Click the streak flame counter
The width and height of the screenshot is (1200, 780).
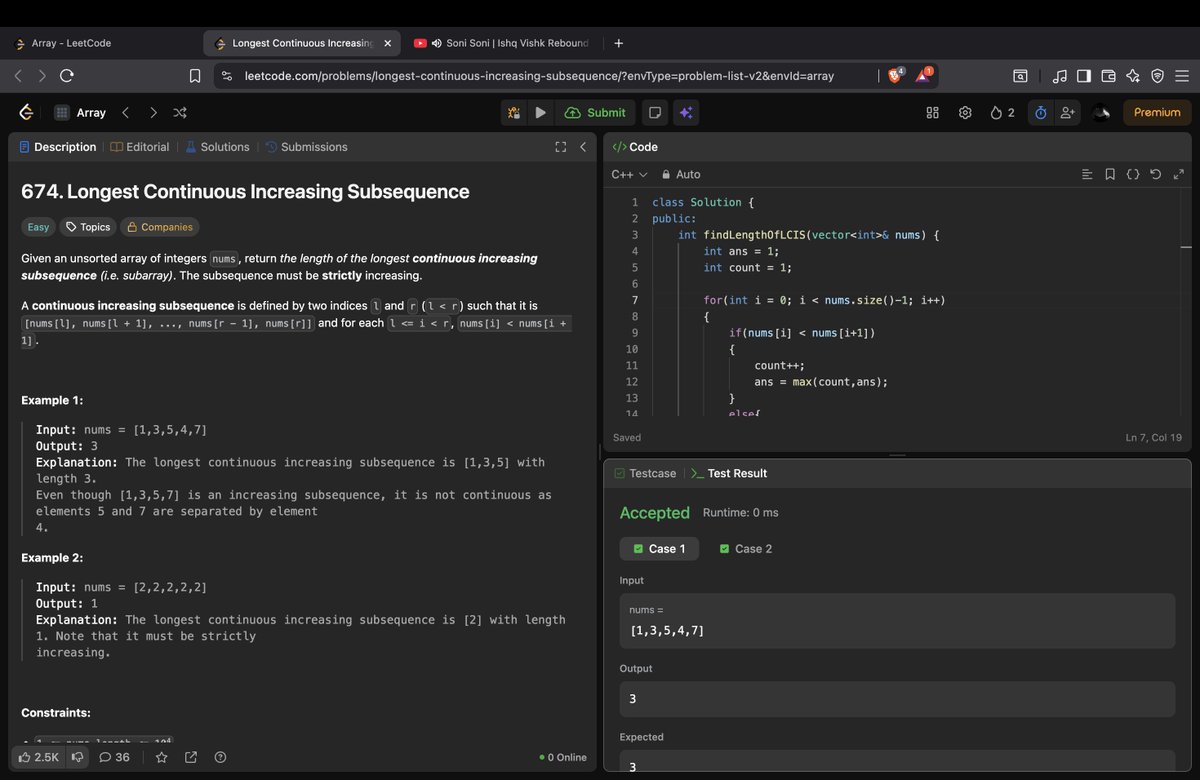coord(1002,113)
